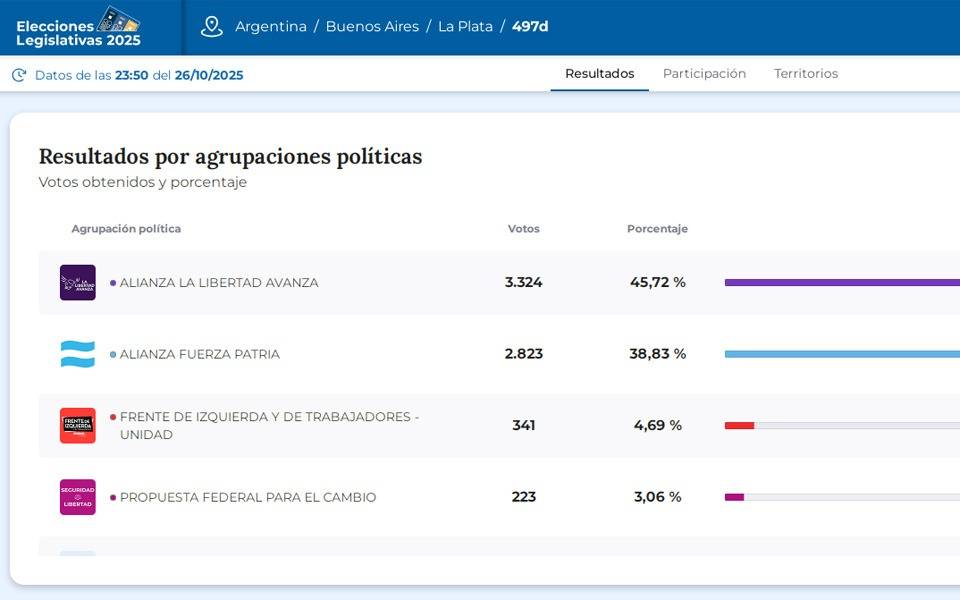Click the Porcentaje column header
This screenshot has width=960, height=600.
pyautogui.click(x=657, y=229)
